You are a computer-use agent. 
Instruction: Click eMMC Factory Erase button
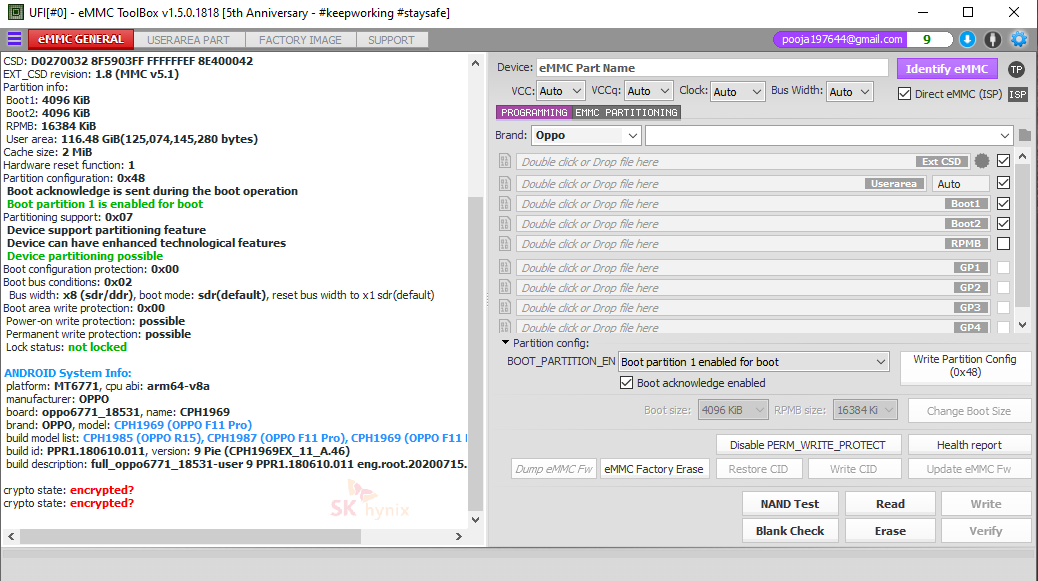(653, 469)
